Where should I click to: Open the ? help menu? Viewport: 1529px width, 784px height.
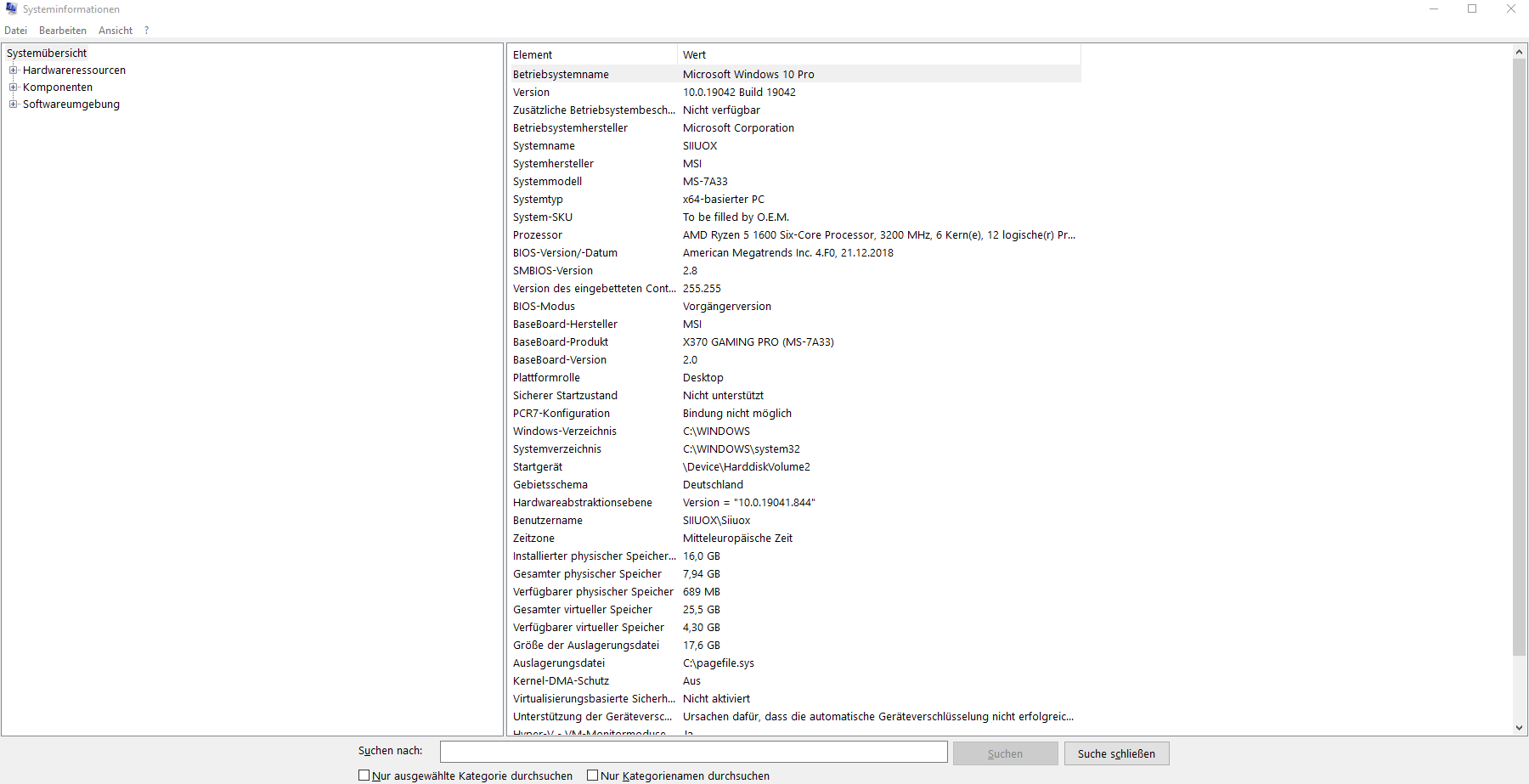point(146,31)
